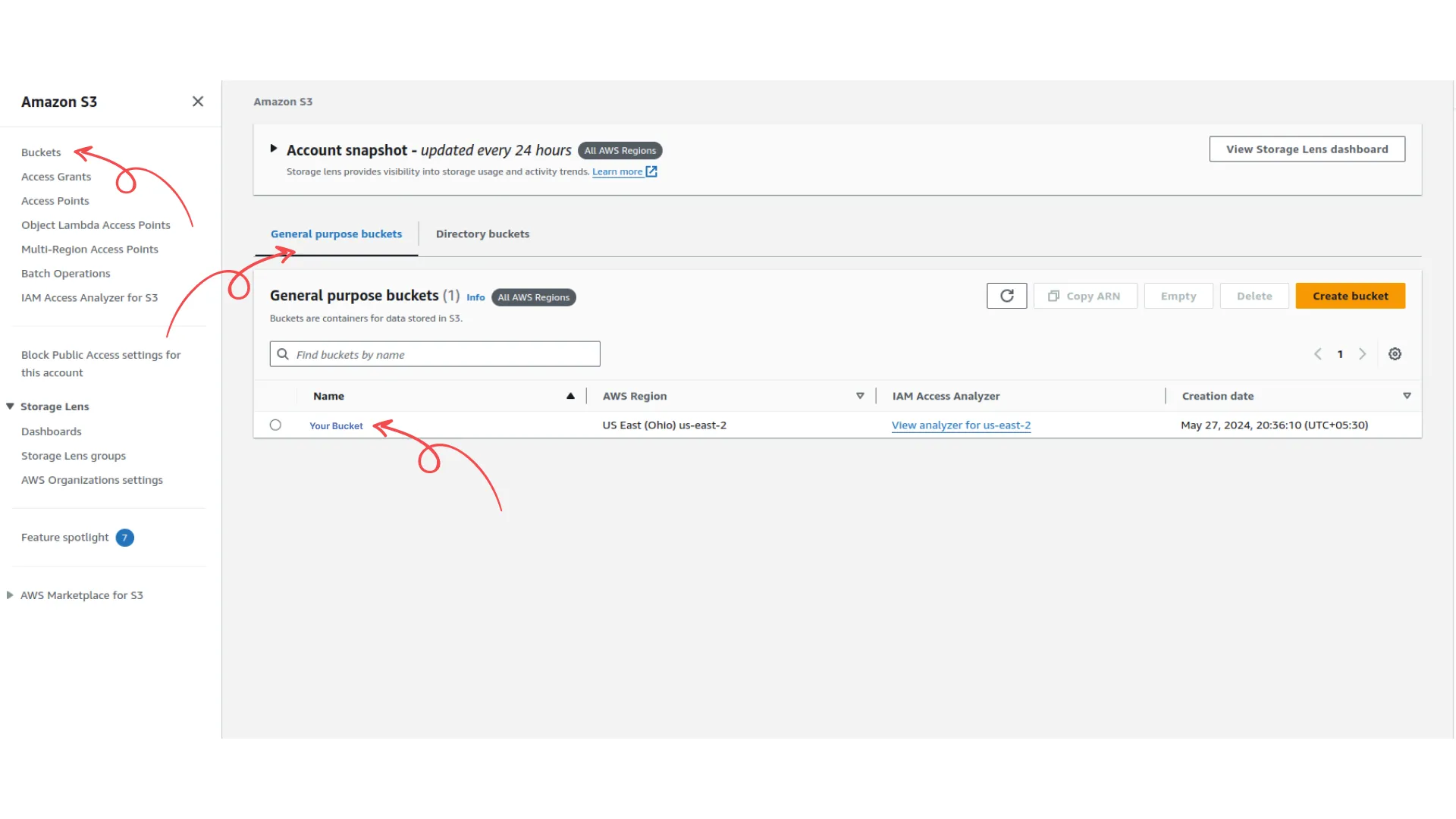This screenshot has width=1456, height=819.
Task: Focus the Find buckets by name field
Action: pos(444,354)
